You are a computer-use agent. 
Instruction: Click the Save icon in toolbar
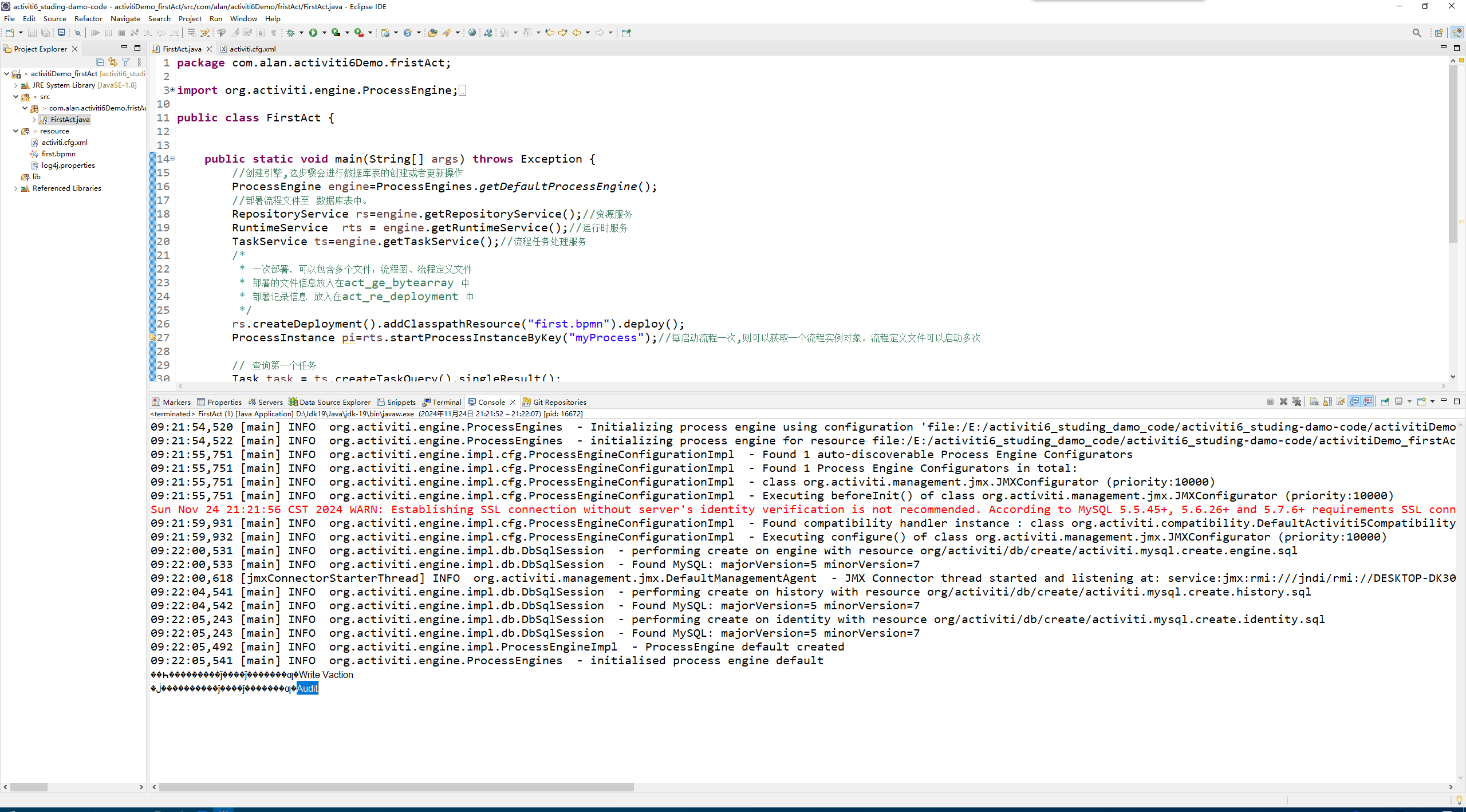click(32, 33)
